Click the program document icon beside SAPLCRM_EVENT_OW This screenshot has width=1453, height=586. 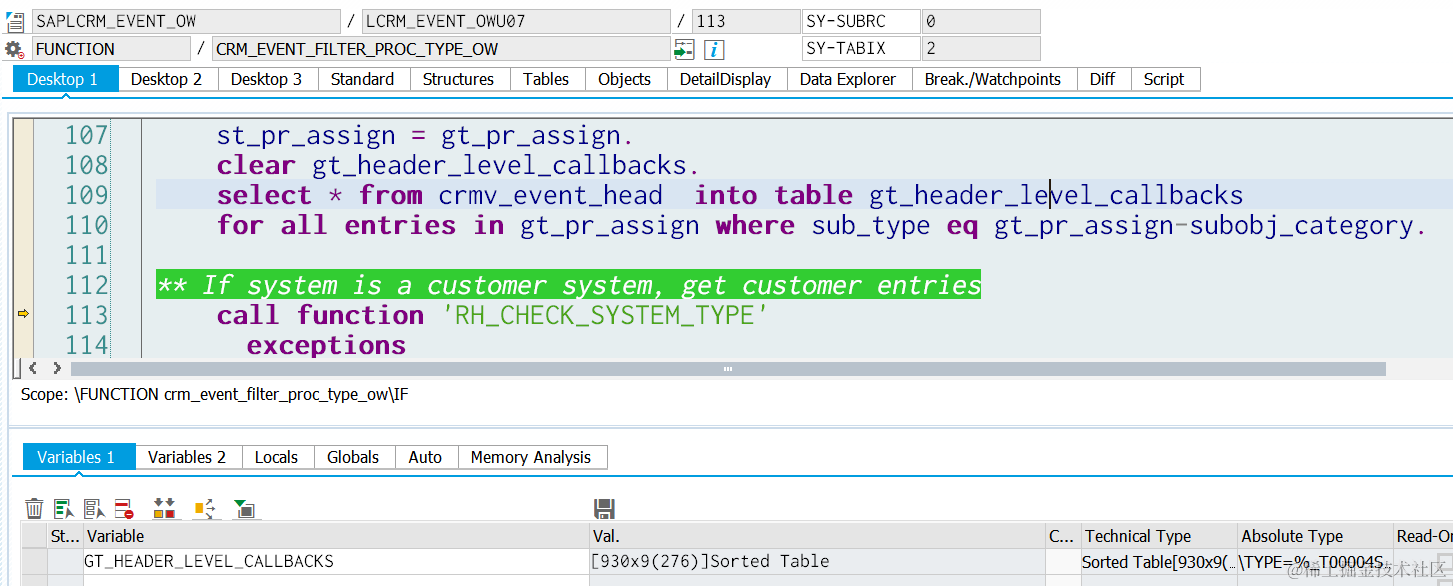coord(15,22)
